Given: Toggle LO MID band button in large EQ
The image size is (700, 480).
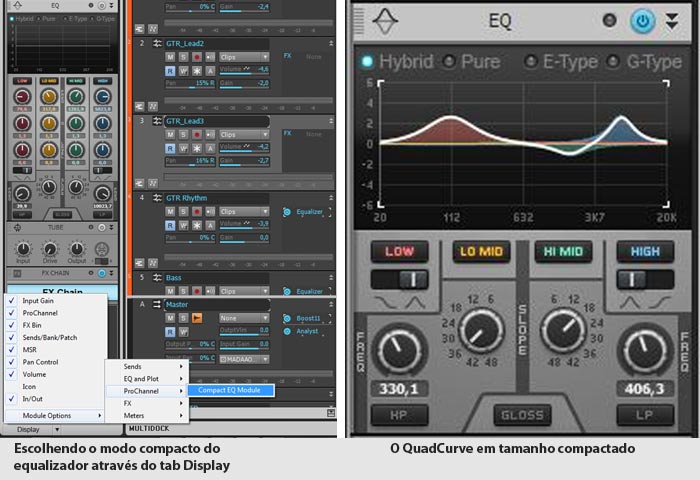Looking at the screenshot, I should tap(481, 251).
